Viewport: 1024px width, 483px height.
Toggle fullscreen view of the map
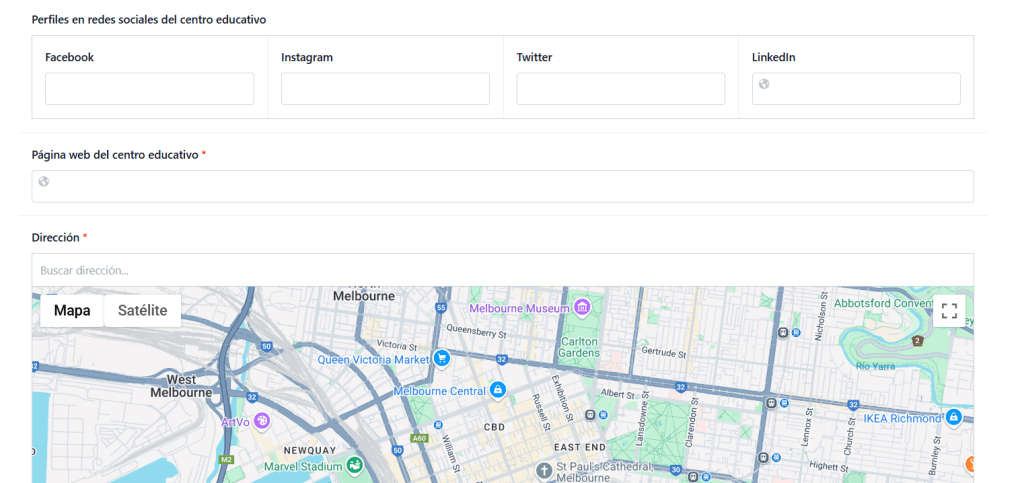tap(949, 311)
